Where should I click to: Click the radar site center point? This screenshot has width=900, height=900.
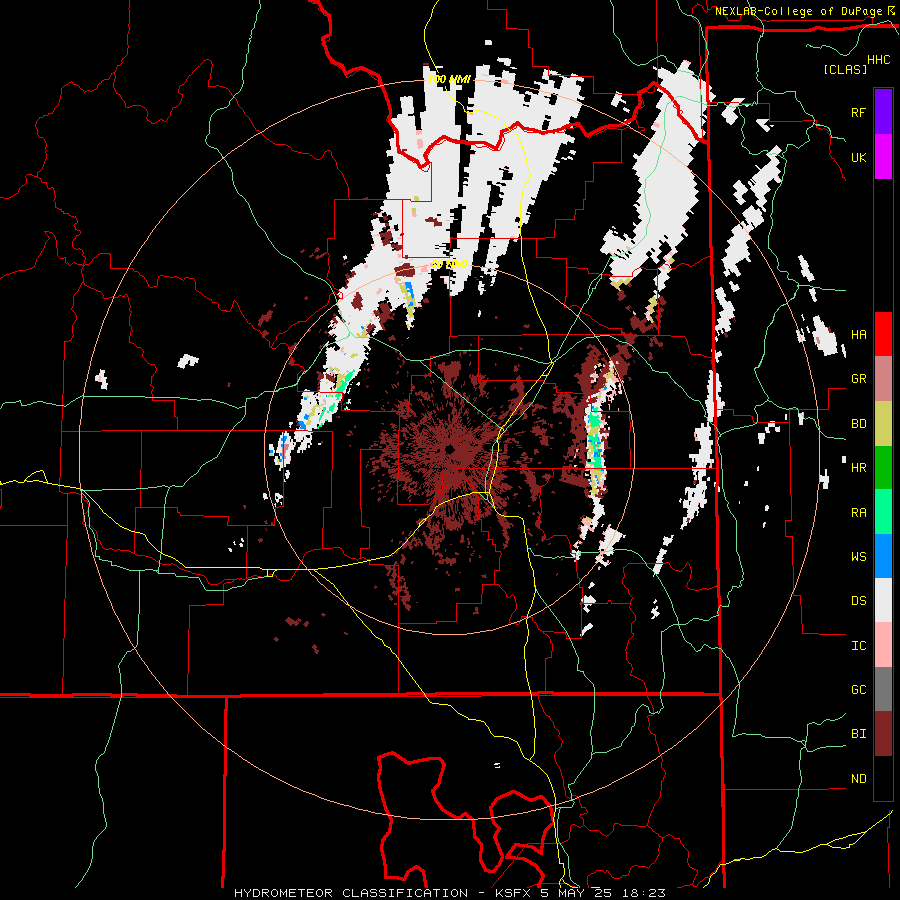click(x=449, y=449)
